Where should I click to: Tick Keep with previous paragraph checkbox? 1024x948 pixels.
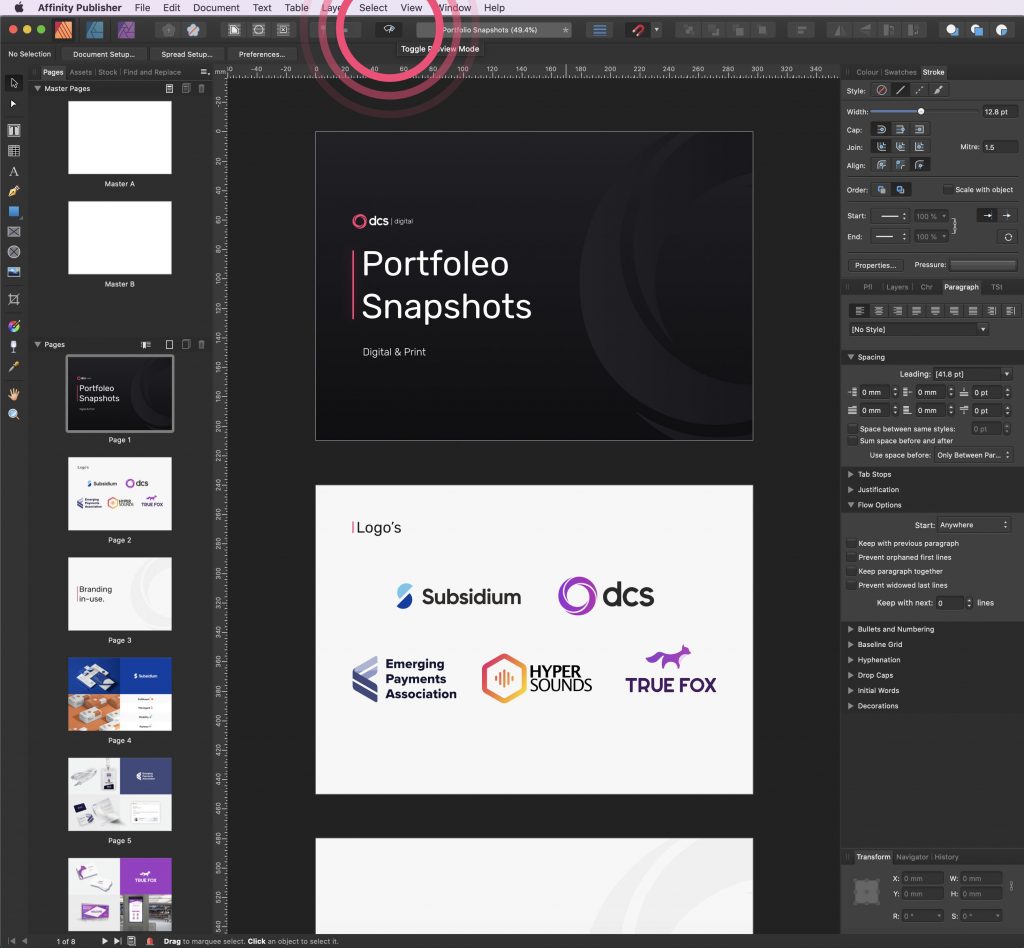[852, 543]
